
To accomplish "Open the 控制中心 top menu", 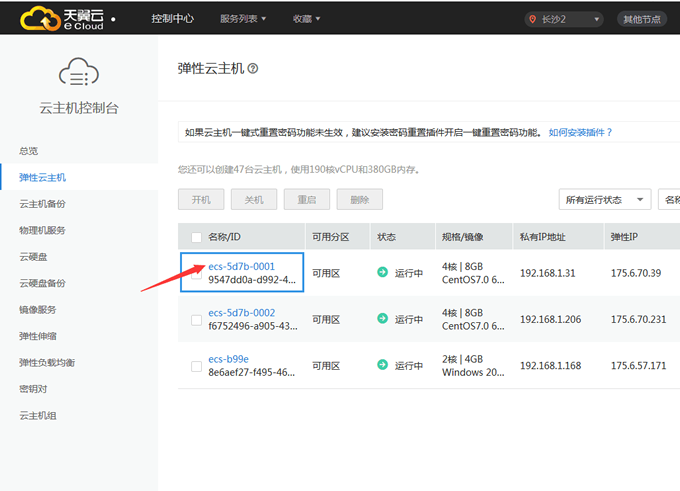I will tap(173, 19).
